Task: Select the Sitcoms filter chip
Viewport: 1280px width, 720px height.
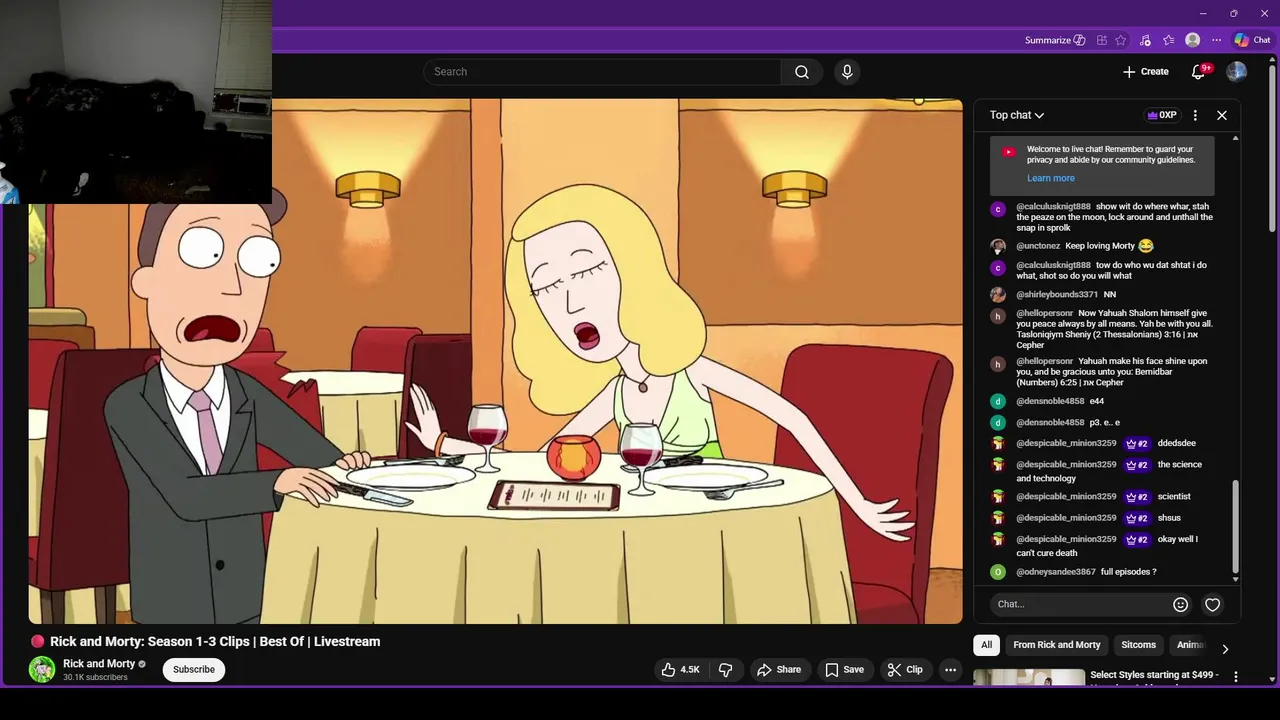Action: click(x=1138, y=645)
